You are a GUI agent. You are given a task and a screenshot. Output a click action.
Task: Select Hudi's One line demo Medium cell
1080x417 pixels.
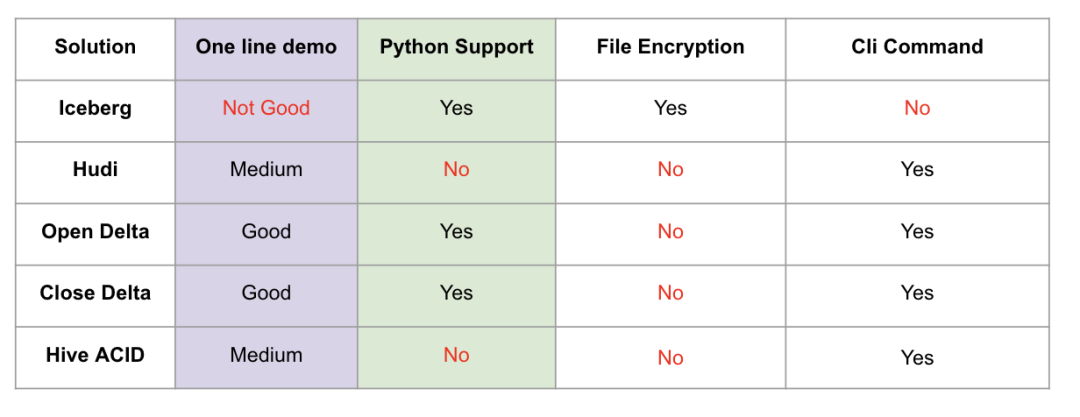[x=266, y=170]
